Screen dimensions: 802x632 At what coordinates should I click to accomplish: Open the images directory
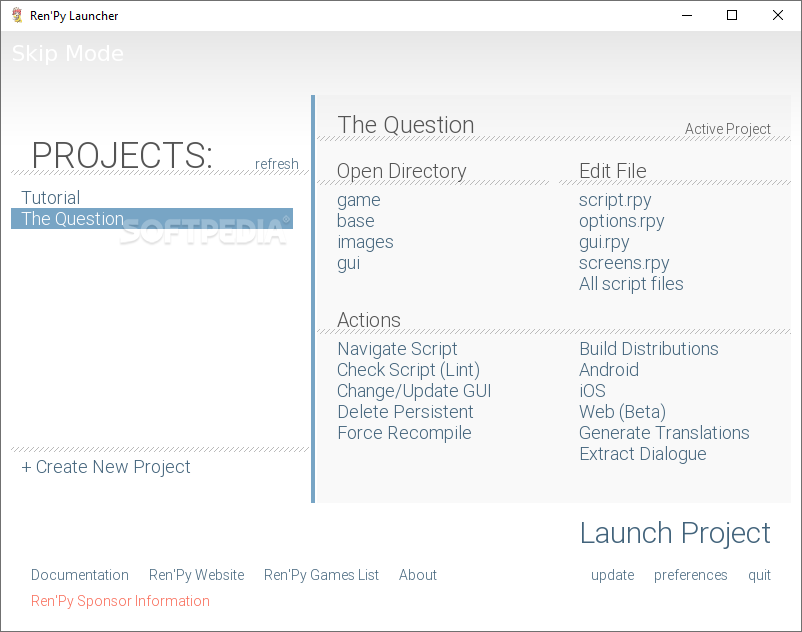pyautogui.click(x=365, y=242)
